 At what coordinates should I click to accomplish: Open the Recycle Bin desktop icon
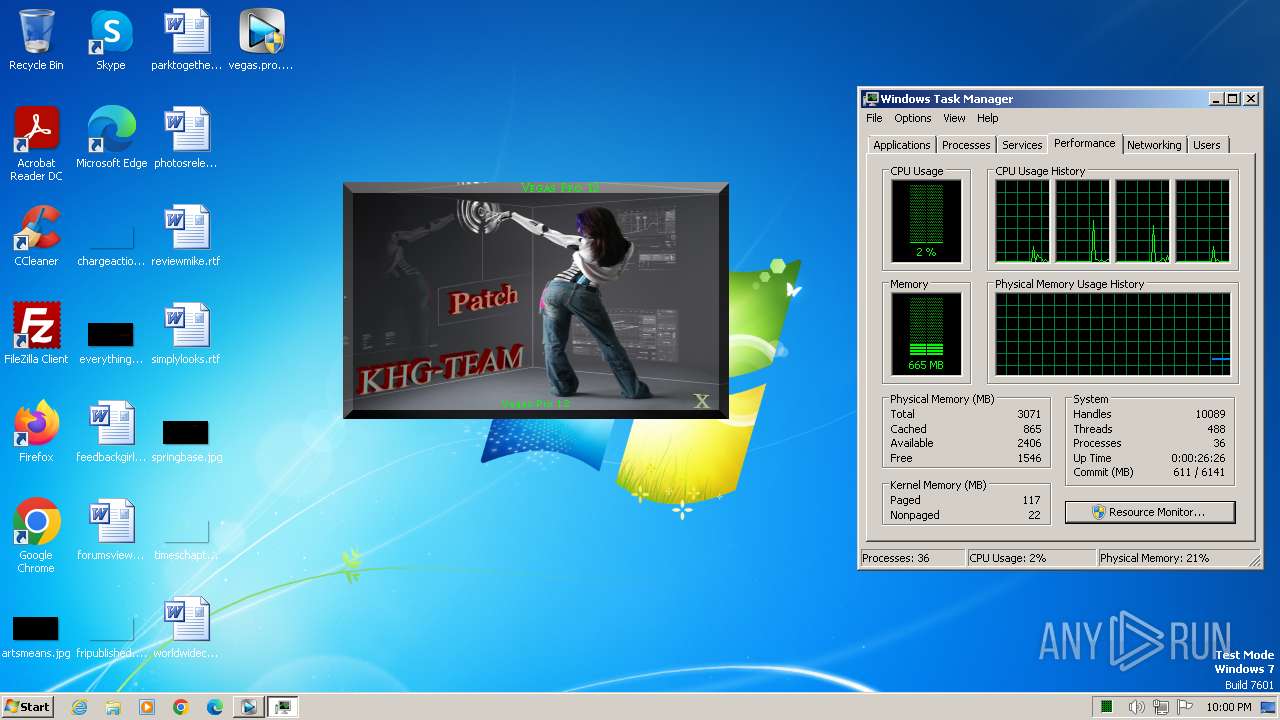(36, 40)
